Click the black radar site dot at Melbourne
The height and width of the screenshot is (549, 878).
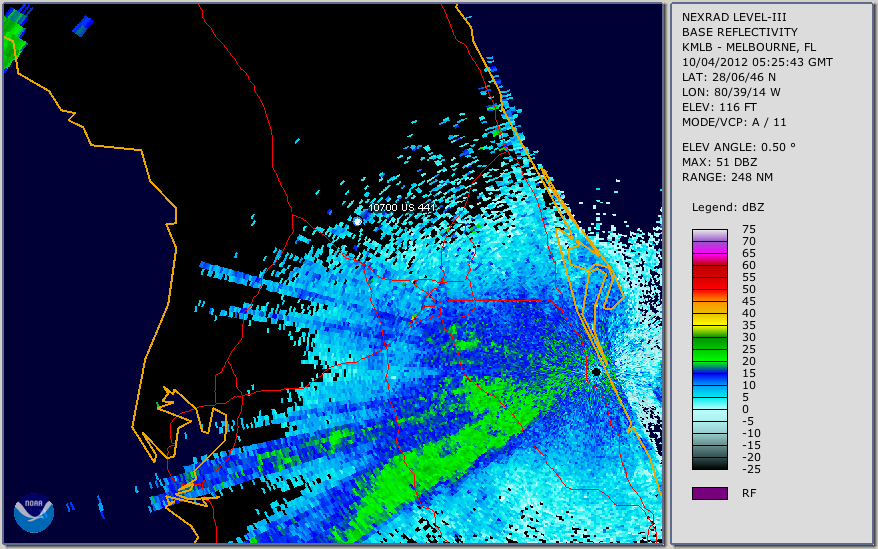point(596,372)
